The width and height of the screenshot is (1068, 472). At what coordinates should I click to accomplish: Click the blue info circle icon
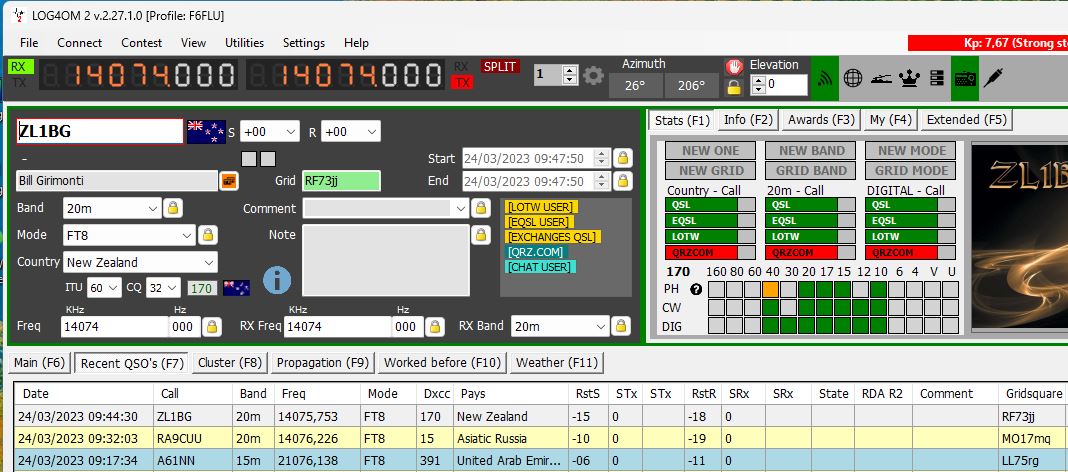pyautogui.click(x=277, y=280)
